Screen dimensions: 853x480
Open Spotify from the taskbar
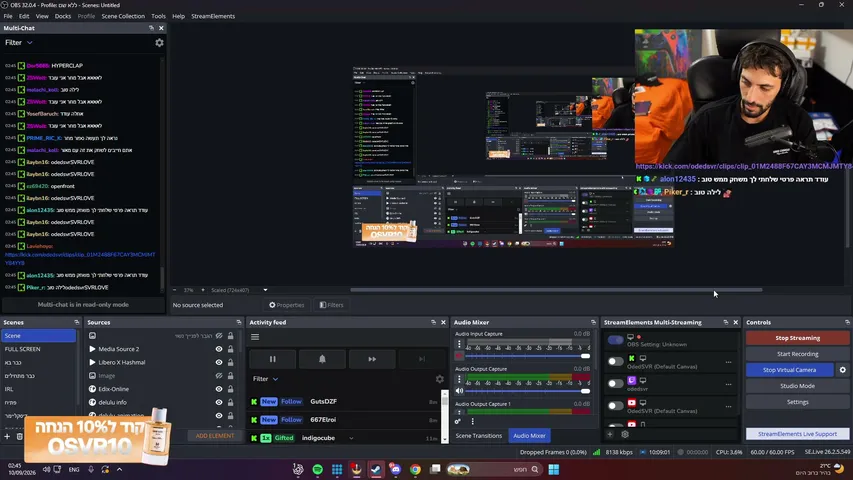click(x=318, y=469)
